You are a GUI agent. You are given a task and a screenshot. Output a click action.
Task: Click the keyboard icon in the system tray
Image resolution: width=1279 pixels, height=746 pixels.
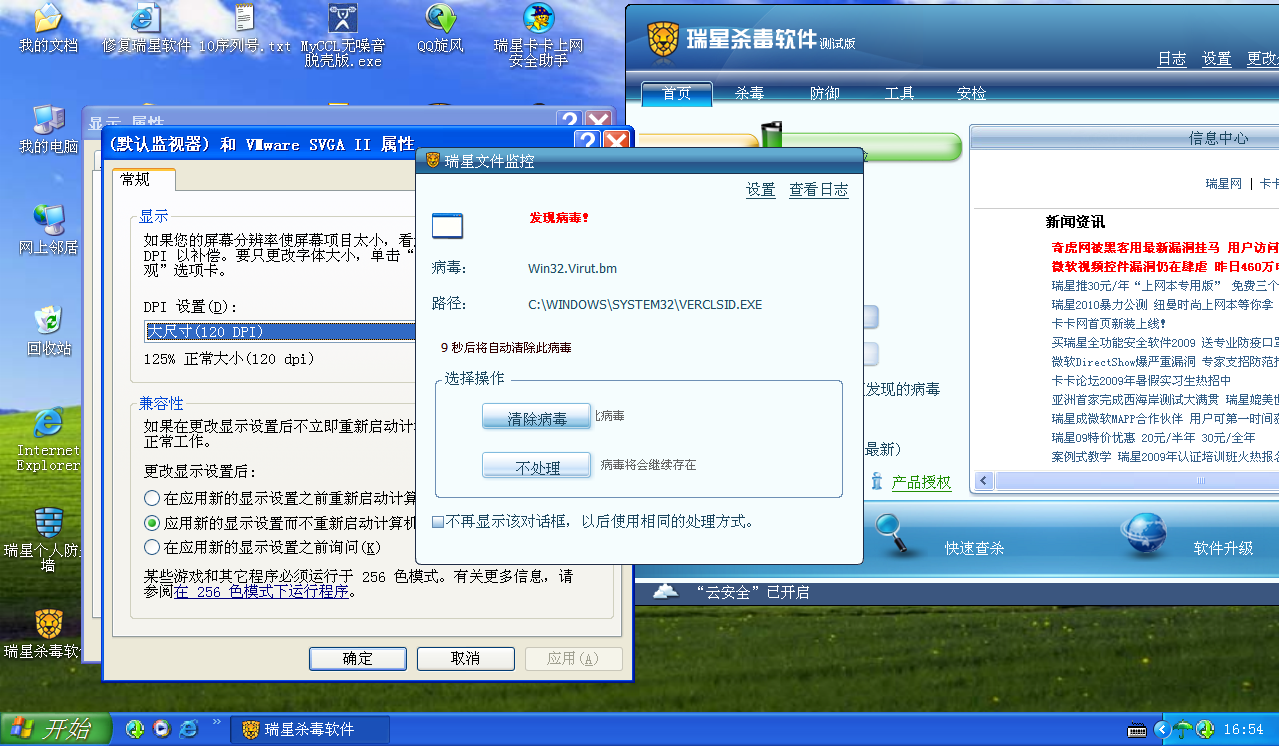[x=1137, y=729]
